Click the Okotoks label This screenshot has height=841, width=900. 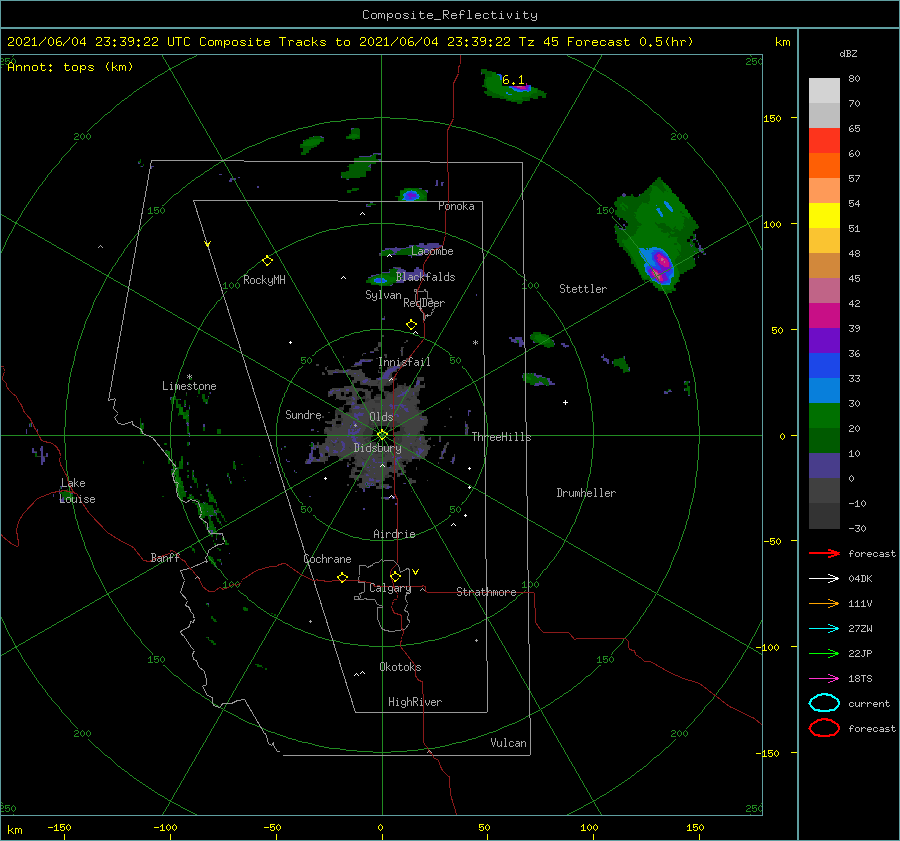pos(400,666)
